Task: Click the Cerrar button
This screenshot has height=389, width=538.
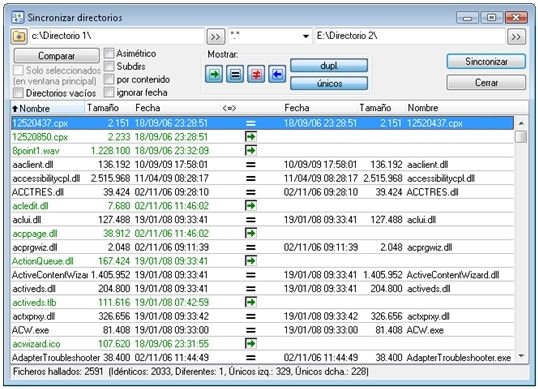Action: point(486,83)
